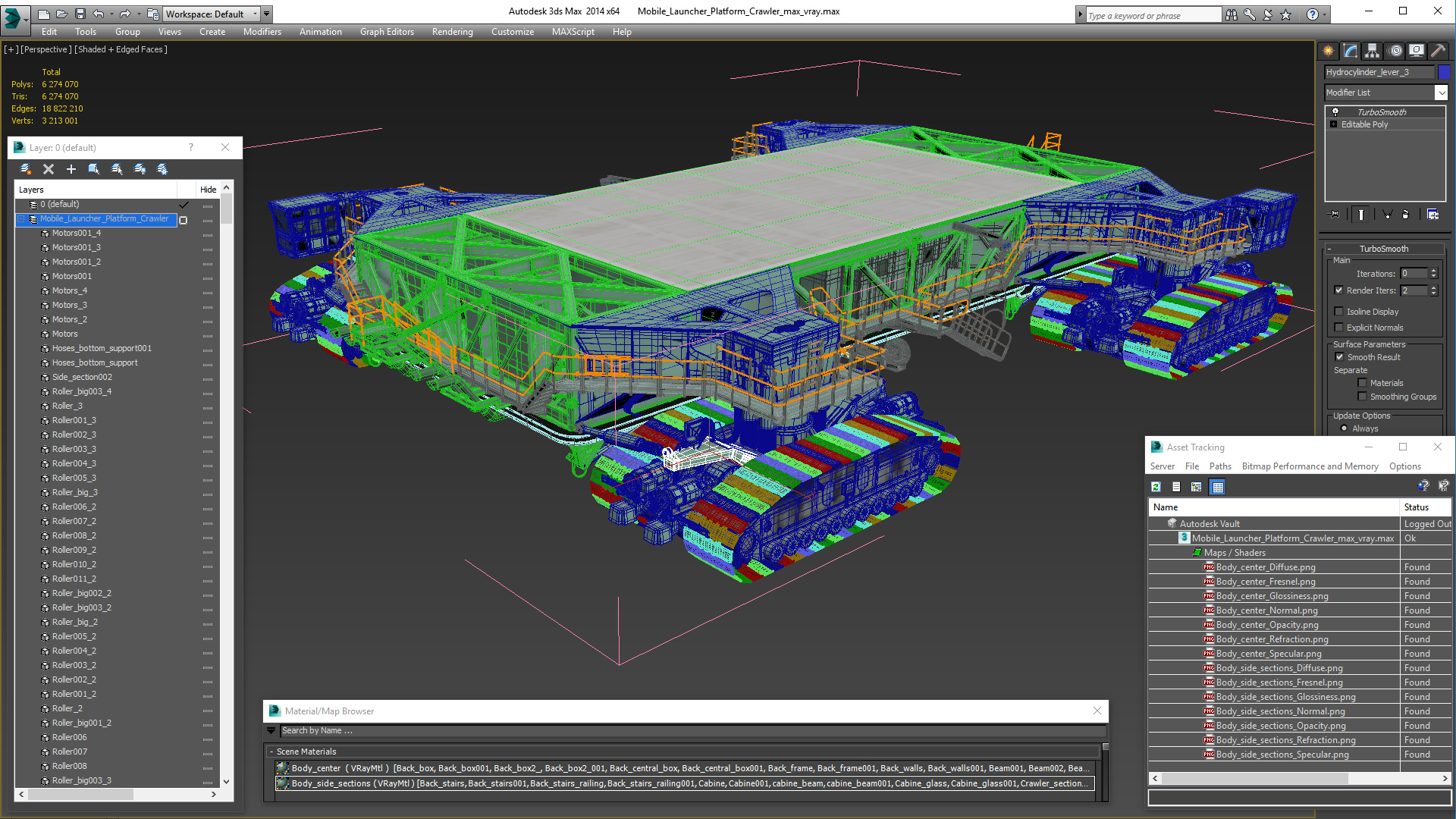The width and height of the screenshot is (1456, 819).
Task: Select Body_center_Diffuse.png asset row
Action: click(x=1265, y=567)
